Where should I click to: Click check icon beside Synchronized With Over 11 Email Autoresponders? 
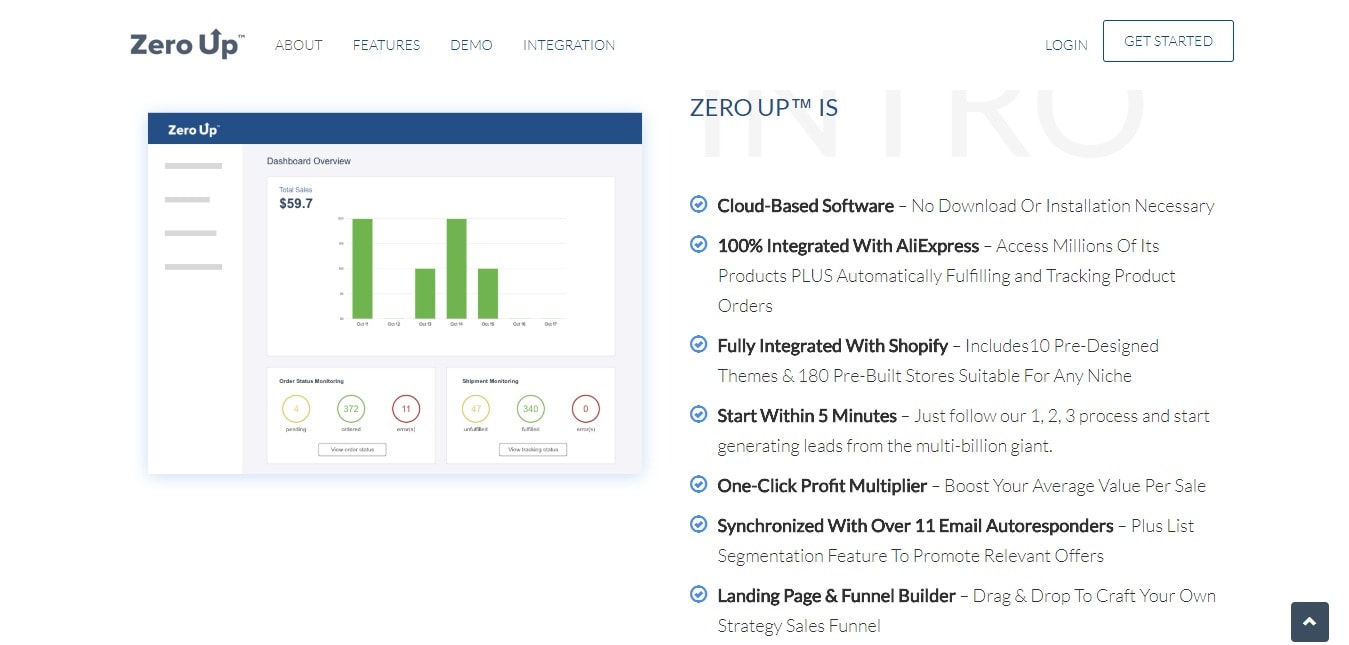699,524
